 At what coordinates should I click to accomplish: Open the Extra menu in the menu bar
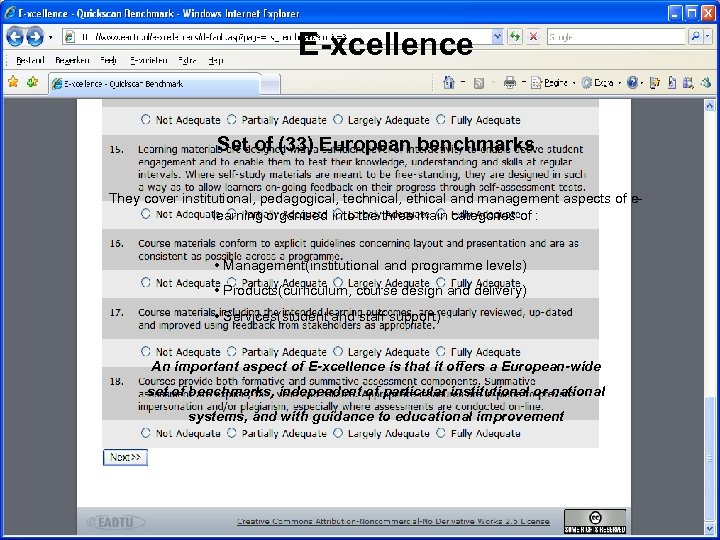tap(187, 60)
